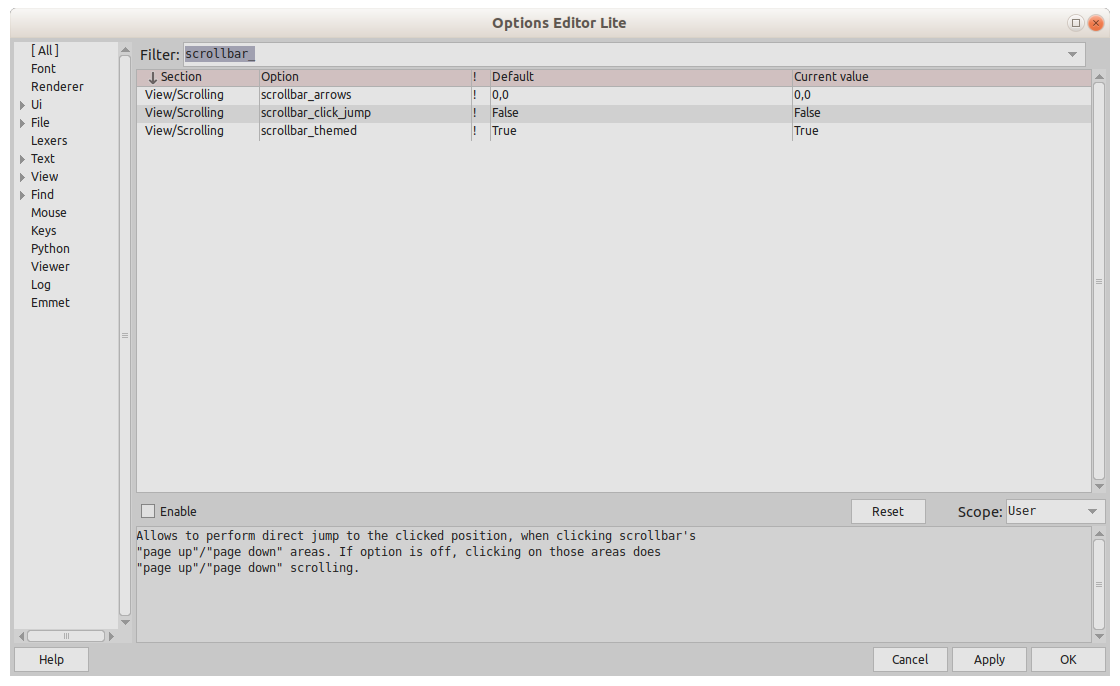
Task: Sort by the Default column header
Action: [x=641, y=76]
